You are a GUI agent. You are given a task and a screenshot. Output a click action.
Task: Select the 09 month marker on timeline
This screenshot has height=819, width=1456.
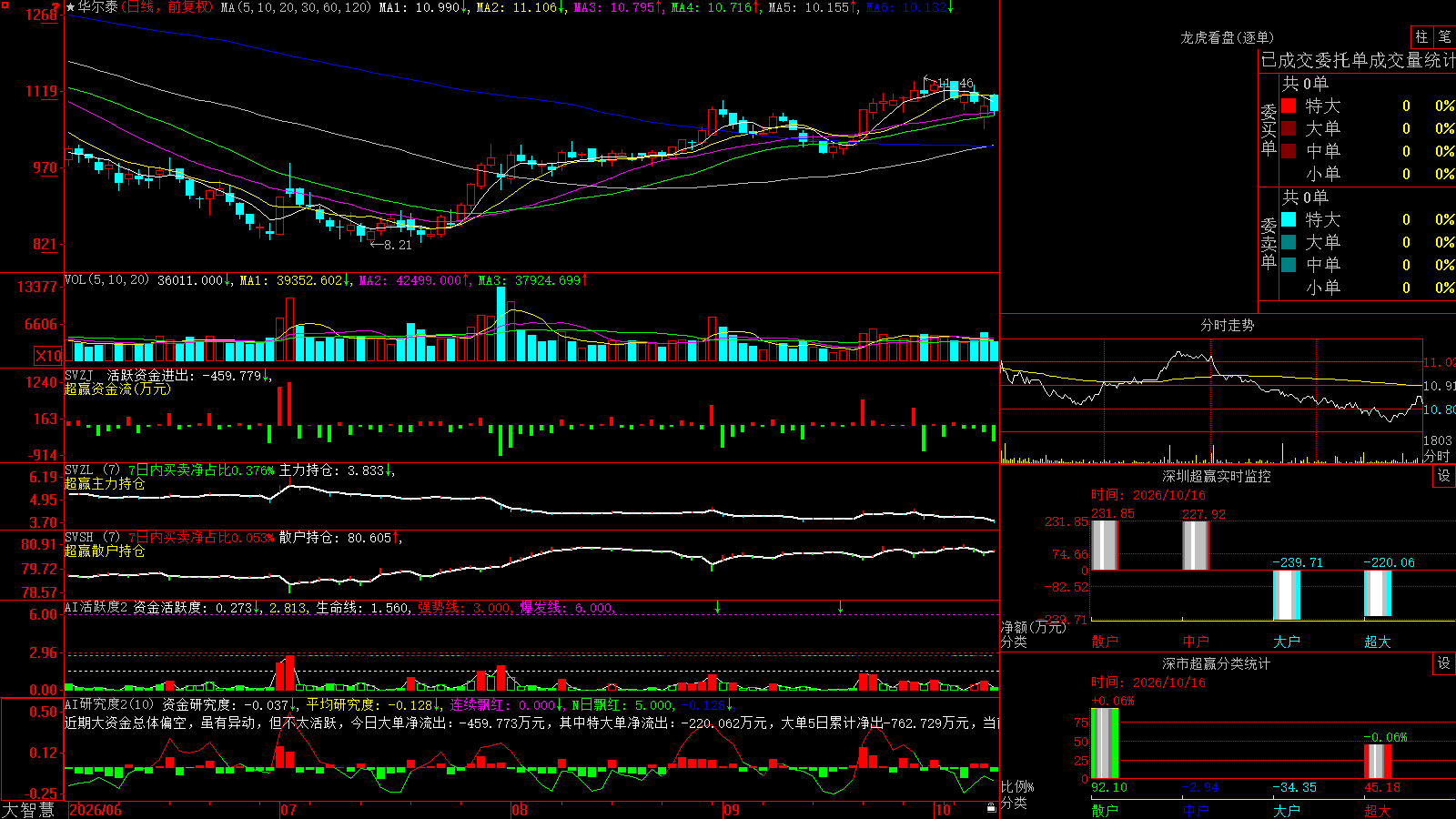pyautogui.click(x=732, y=810)
